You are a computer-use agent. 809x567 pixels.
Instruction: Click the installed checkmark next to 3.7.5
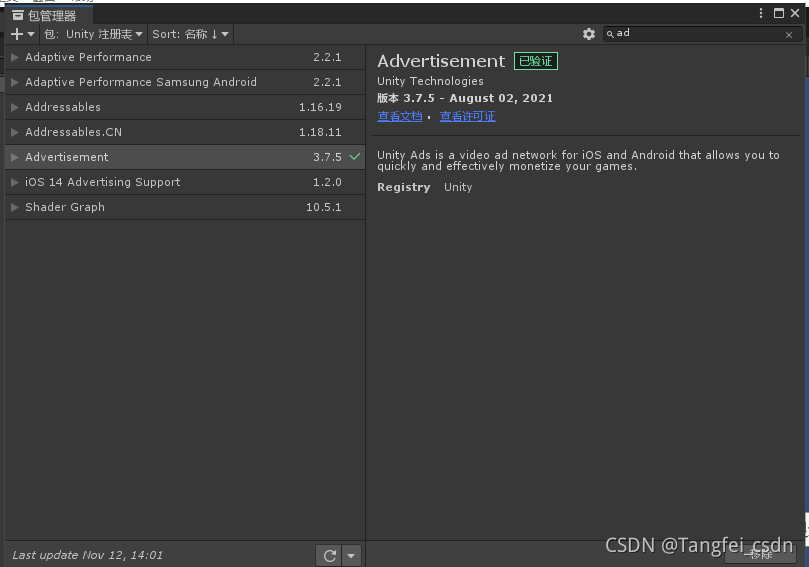point(355,156)
